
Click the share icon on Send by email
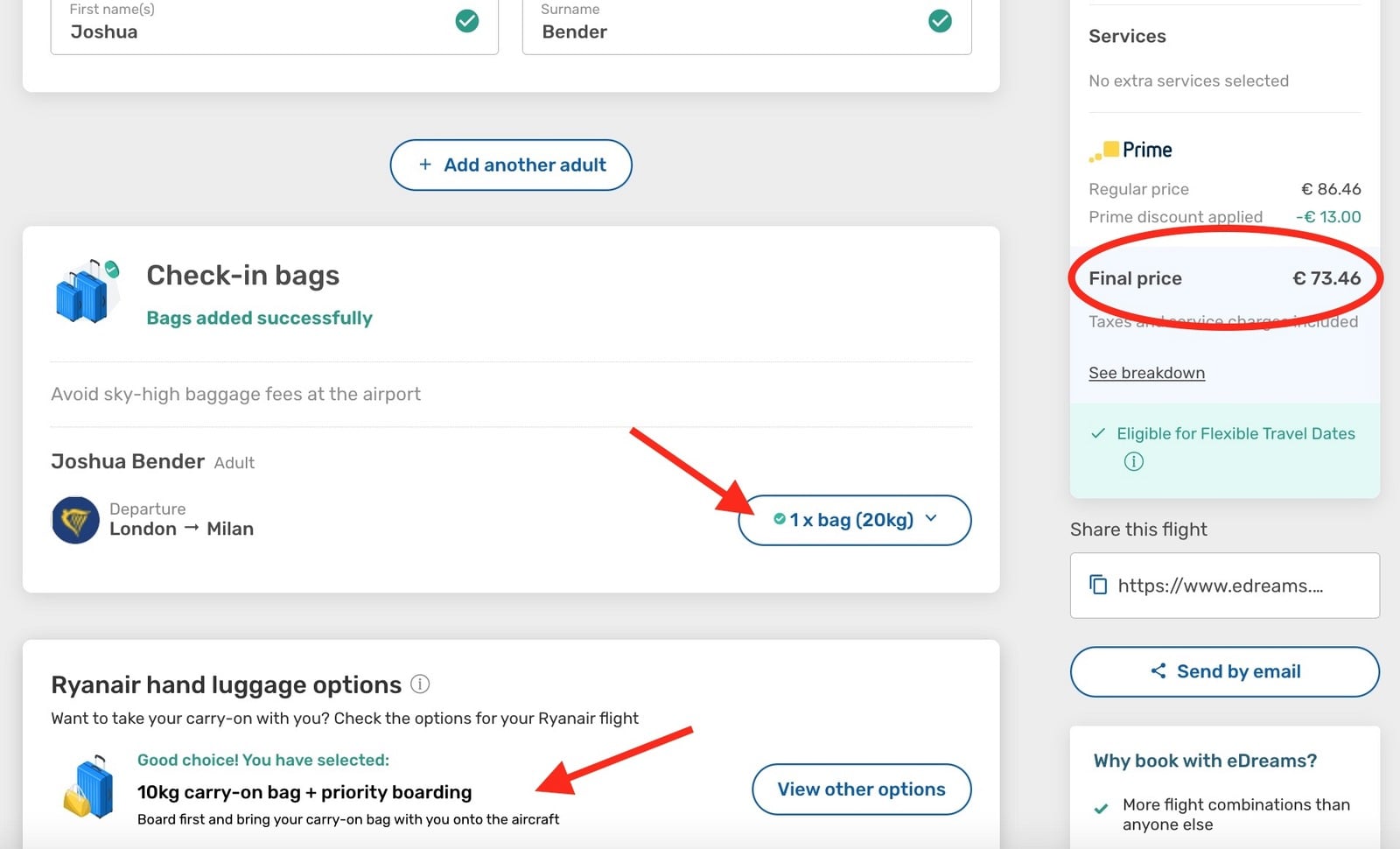tap(1158, 671)
